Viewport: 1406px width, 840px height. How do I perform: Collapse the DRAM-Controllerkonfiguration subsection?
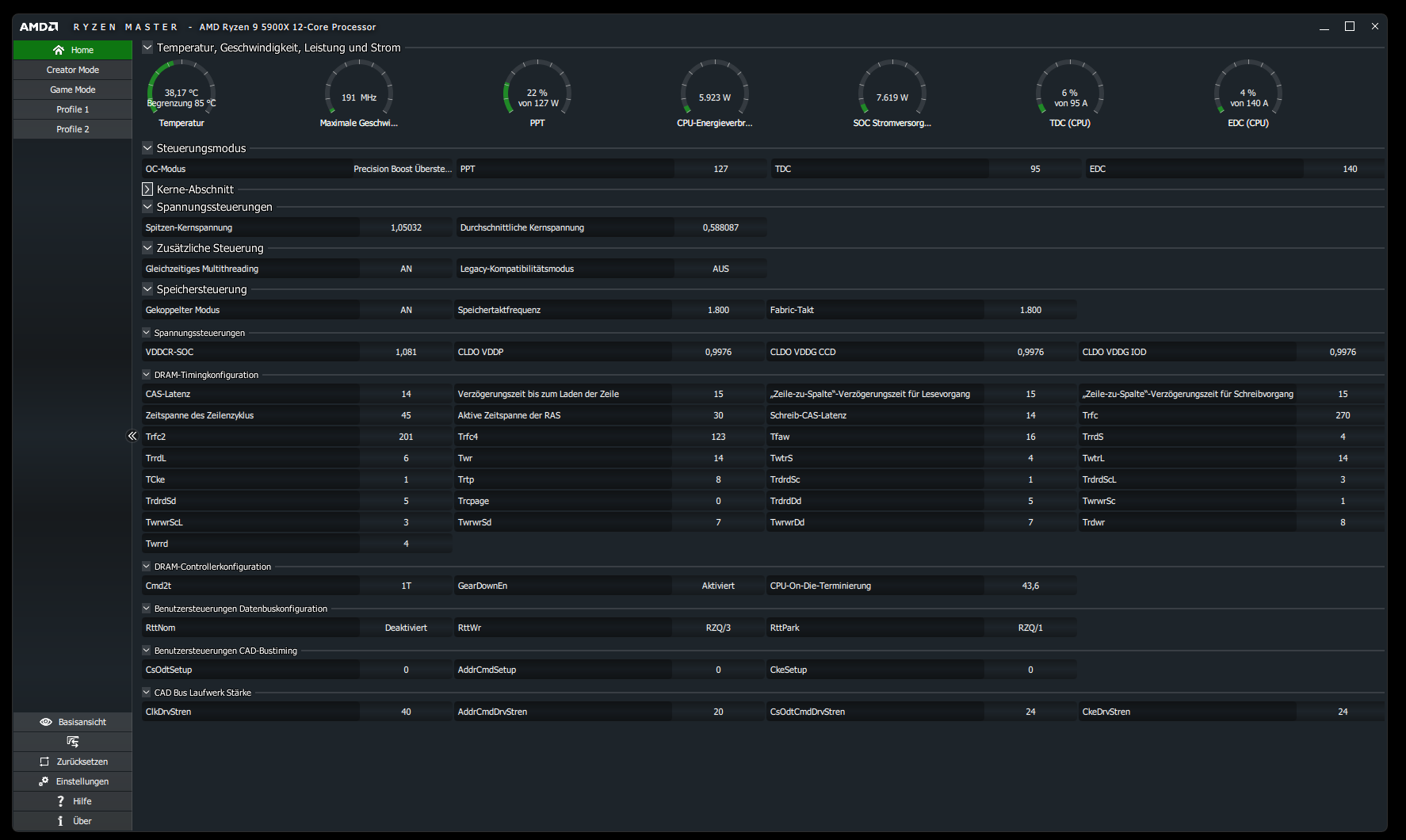point(147,567)
